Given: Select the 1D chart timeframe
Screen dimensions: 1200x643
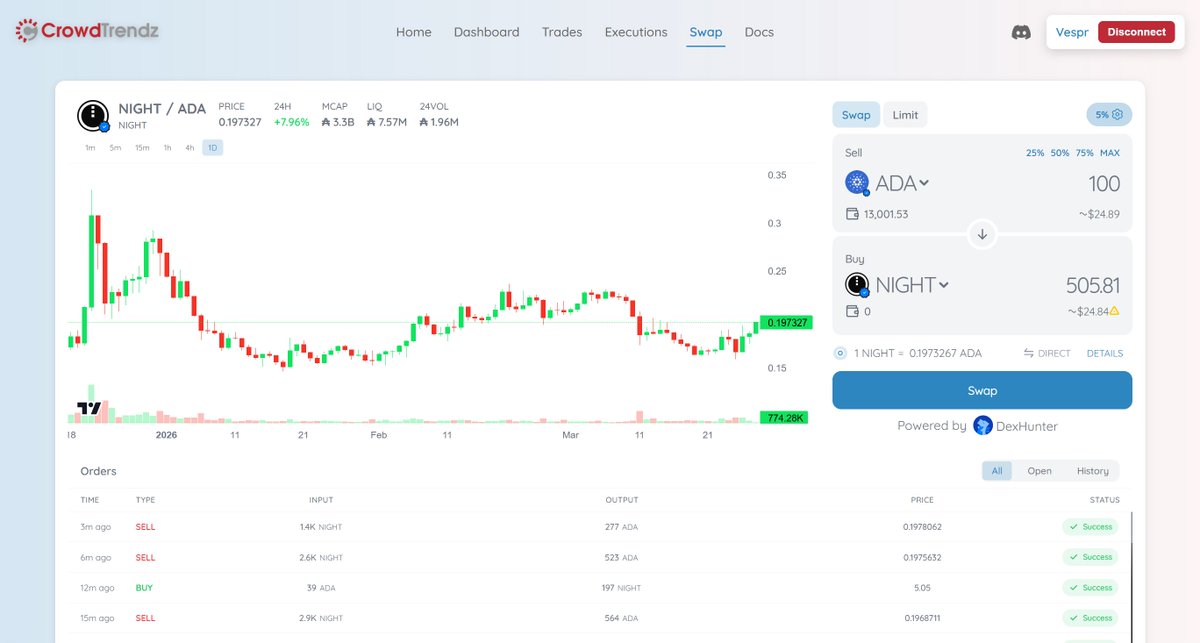Looking at the screenshot, I should 212,148.
